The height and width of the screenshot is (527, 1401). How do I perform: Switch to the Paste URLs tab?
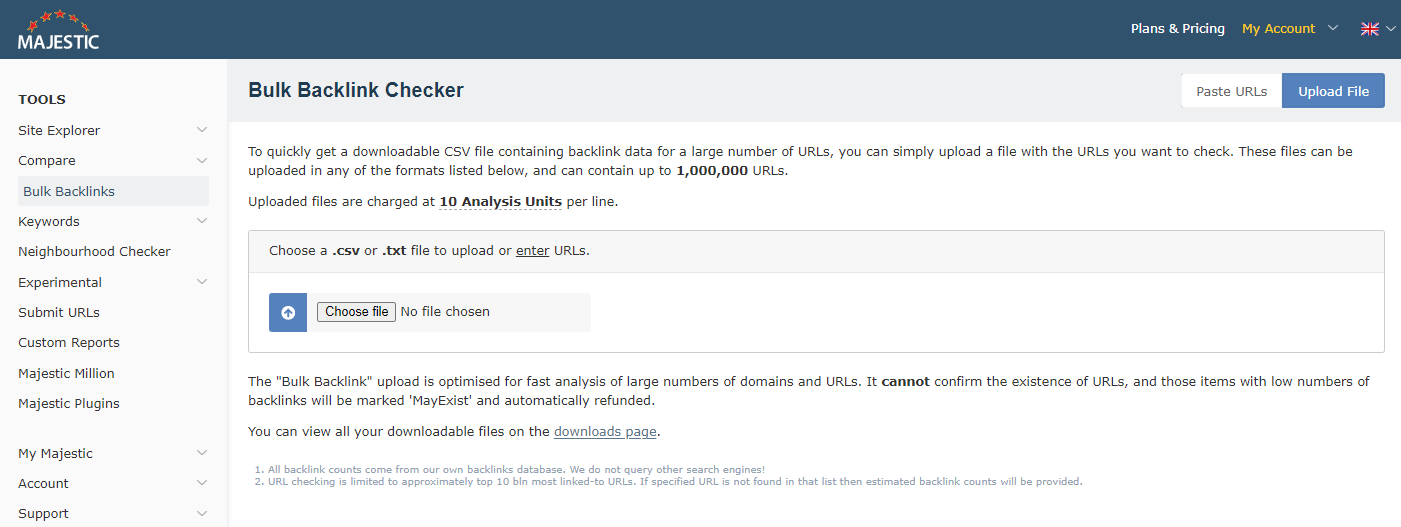coord(1231,91)
